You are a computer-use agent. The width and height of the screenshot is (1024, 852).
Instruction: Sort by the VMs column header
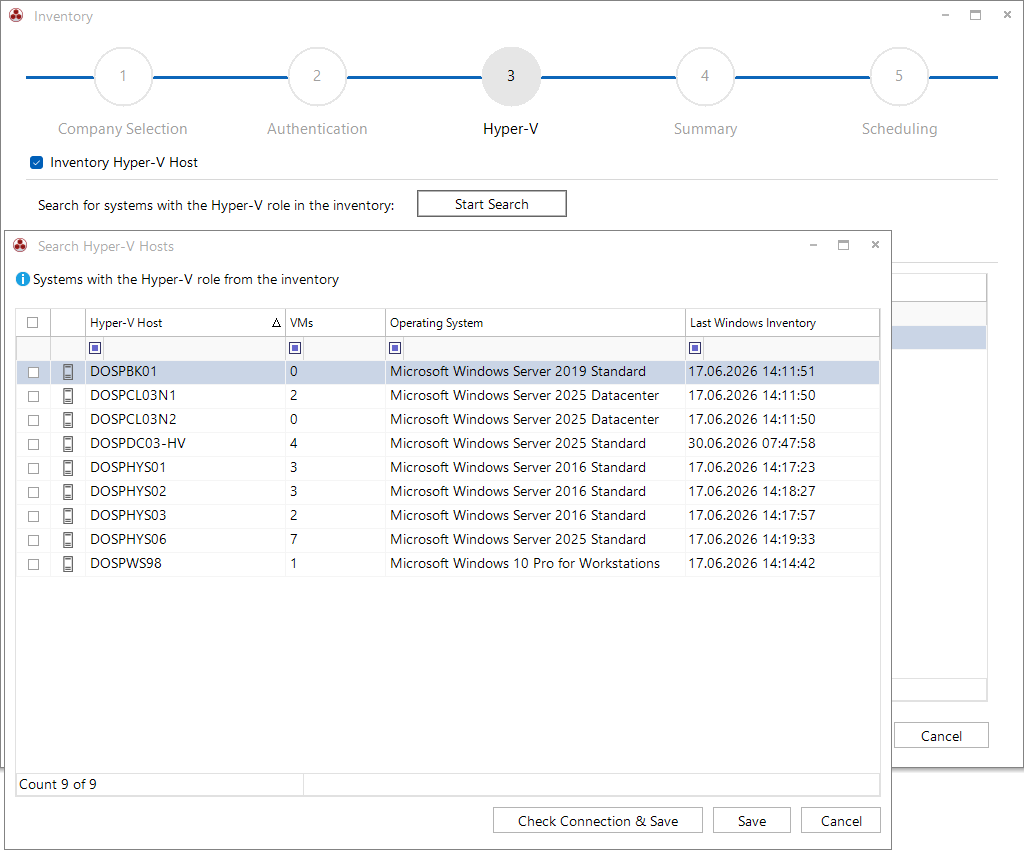(335, 323)
